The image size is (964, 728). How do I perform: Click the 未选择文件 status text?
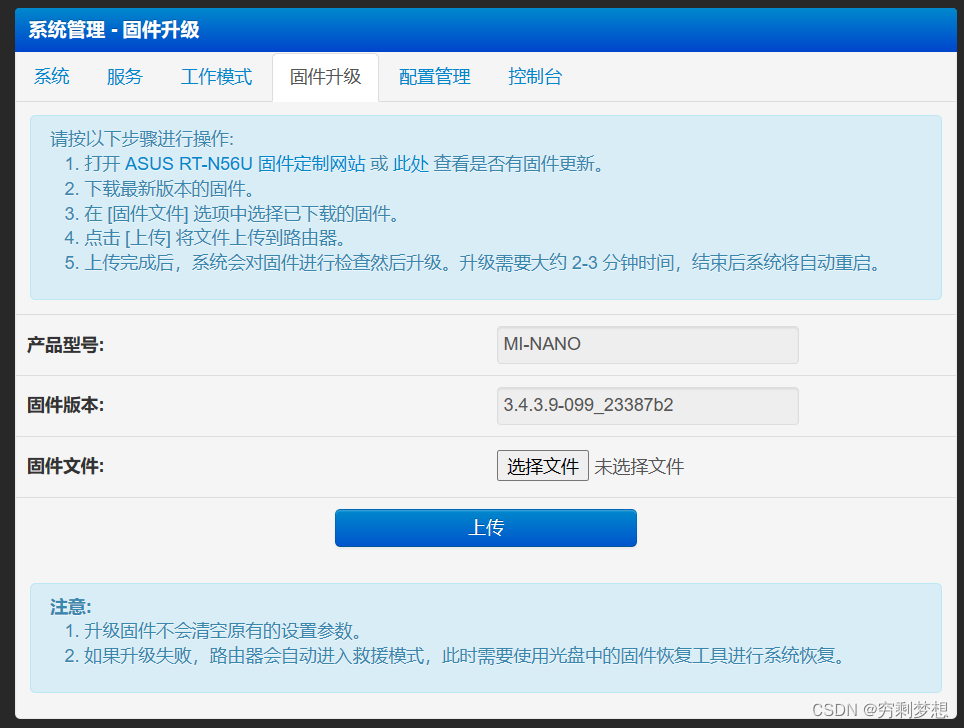[x=639, y=467]
